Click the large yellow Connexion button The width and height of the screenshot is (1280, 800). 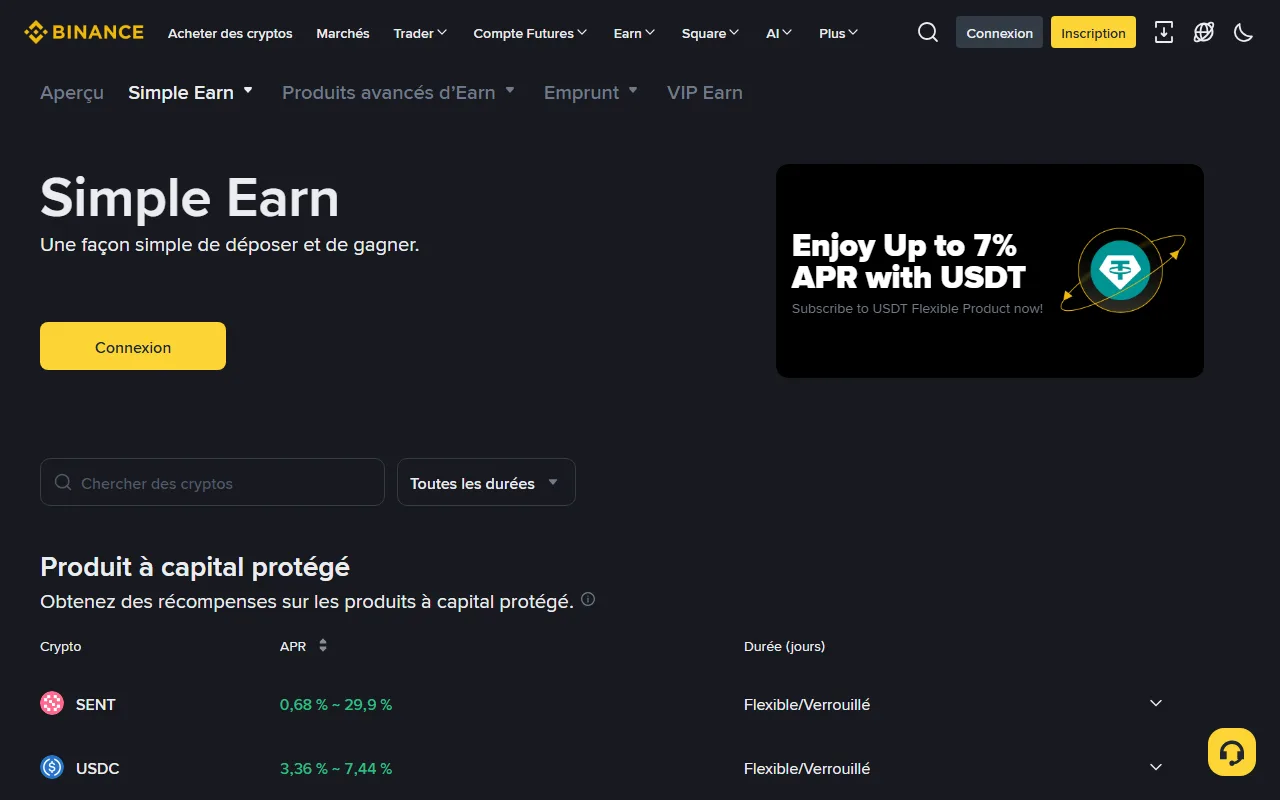(x=133, y=346)
